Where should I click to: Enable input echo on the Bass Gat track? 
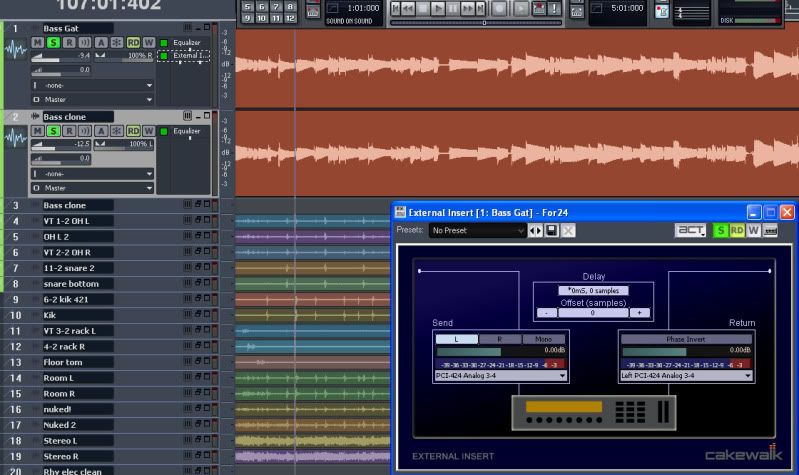tap(84, 43)
